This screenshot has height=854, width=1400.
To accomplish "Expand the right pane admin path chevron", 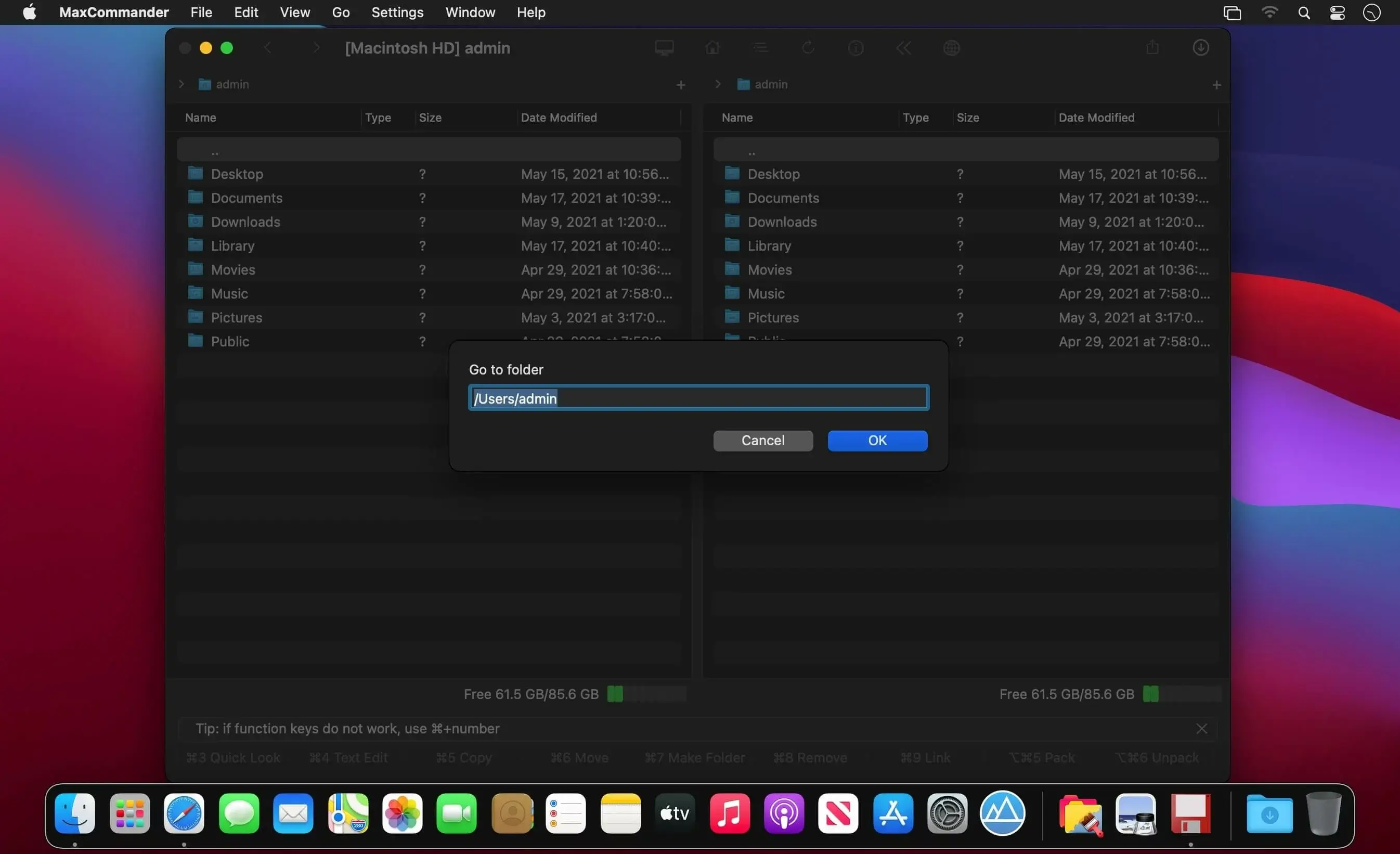I will [718, 84].
